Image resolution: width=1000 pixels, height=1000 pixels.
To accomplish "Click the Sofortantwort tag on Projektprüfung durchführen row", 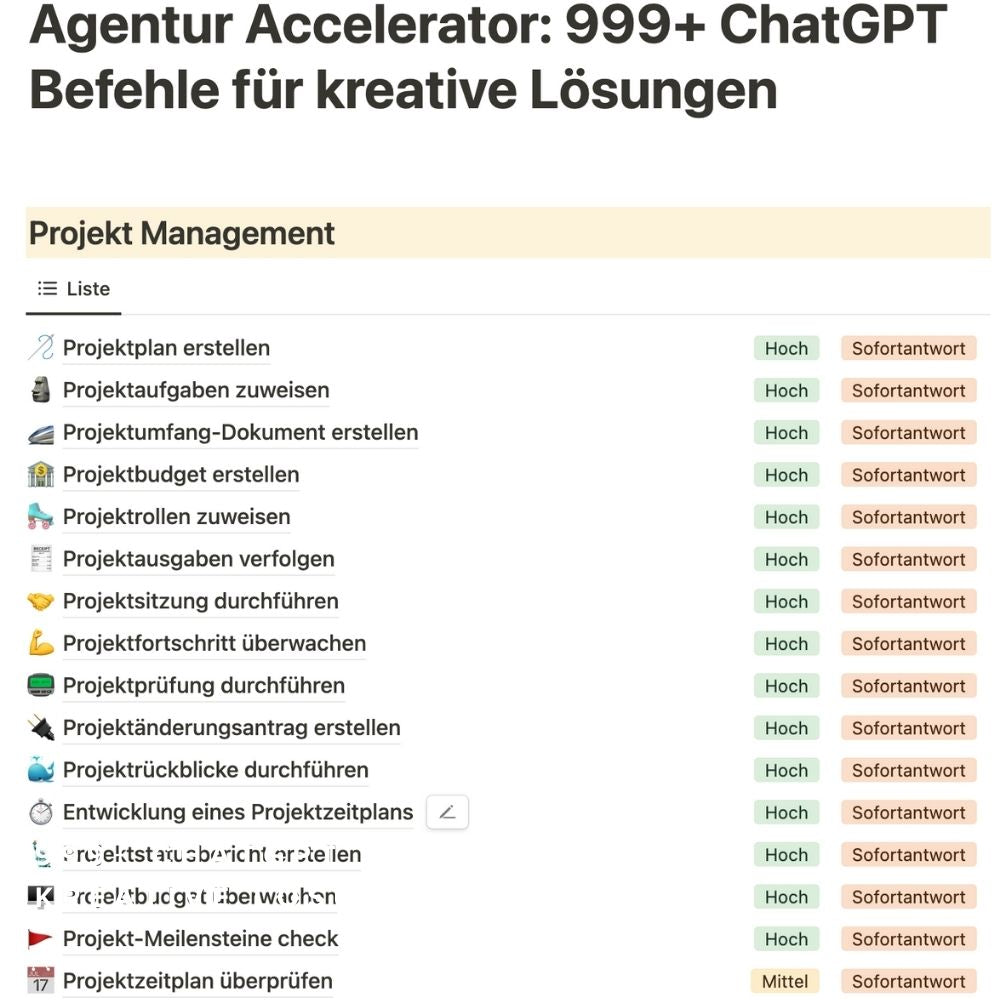I will 908,686.
